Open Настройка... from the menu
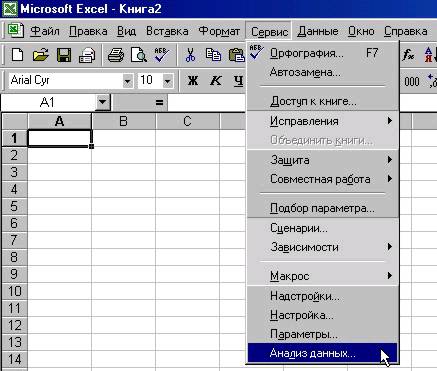Screen dimensions: 437x371 pos(322,315)
